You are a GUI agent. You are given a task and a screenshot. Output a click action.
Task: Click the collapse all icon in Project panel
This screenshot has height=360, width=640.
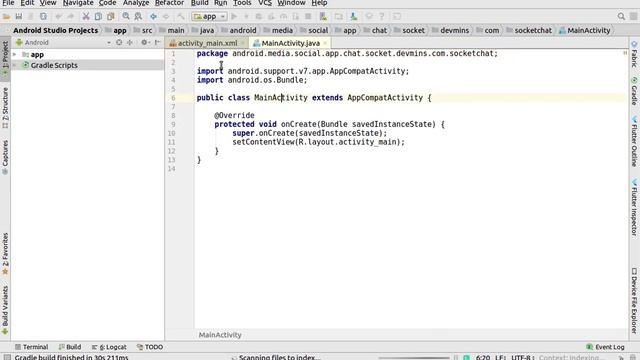[130, 42]
